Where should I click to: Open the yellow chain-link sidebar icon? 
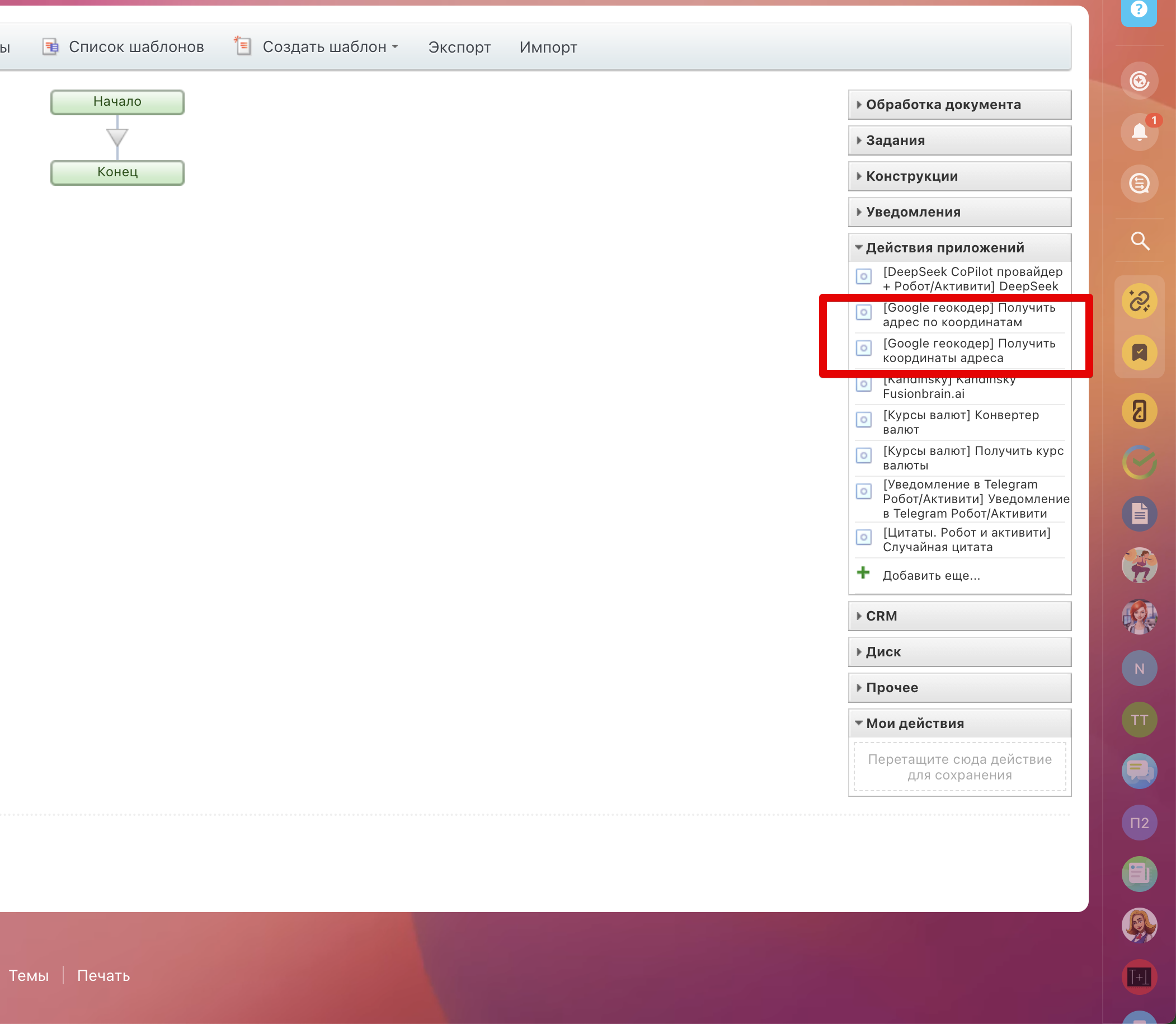point(1139,301)
